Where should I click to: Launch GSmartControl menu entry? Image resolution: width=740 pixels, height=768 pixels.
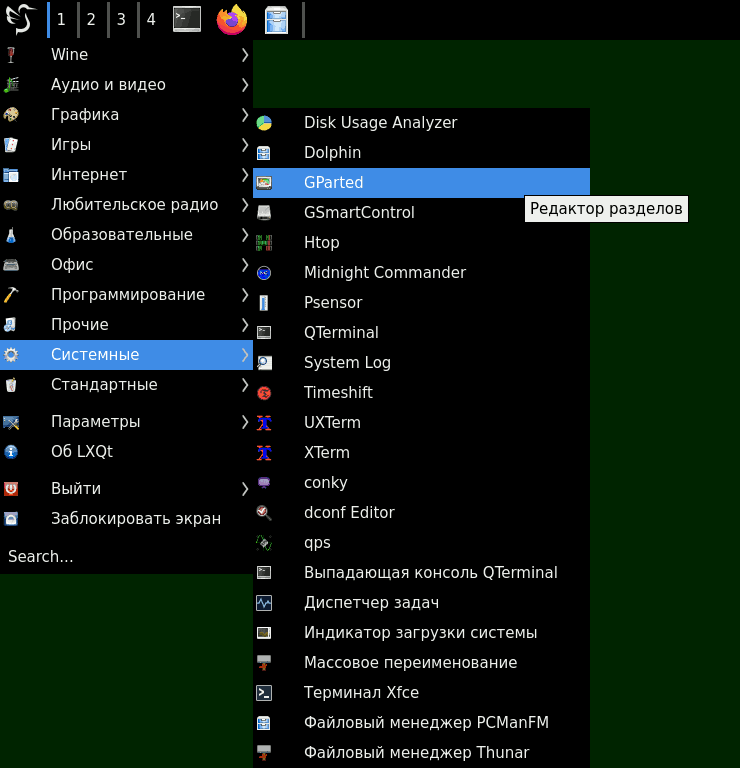point(421,213)
